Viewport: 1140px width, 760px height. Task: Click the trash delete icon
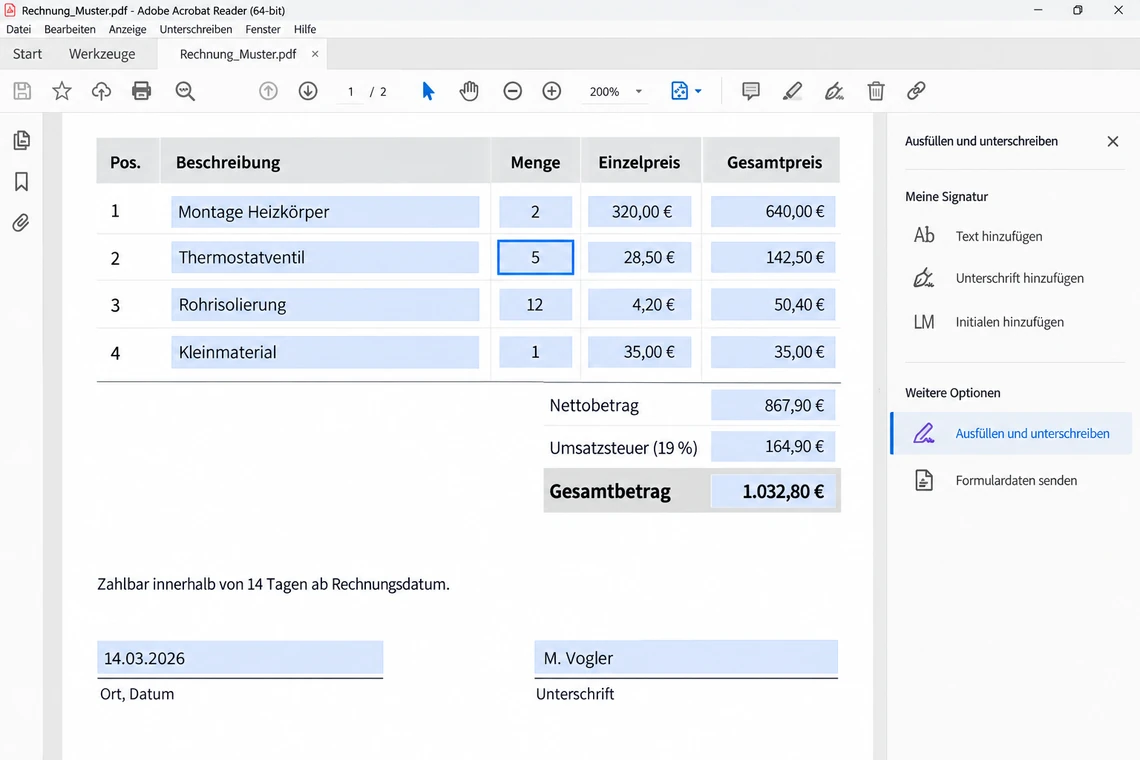(x=876, y=91)
